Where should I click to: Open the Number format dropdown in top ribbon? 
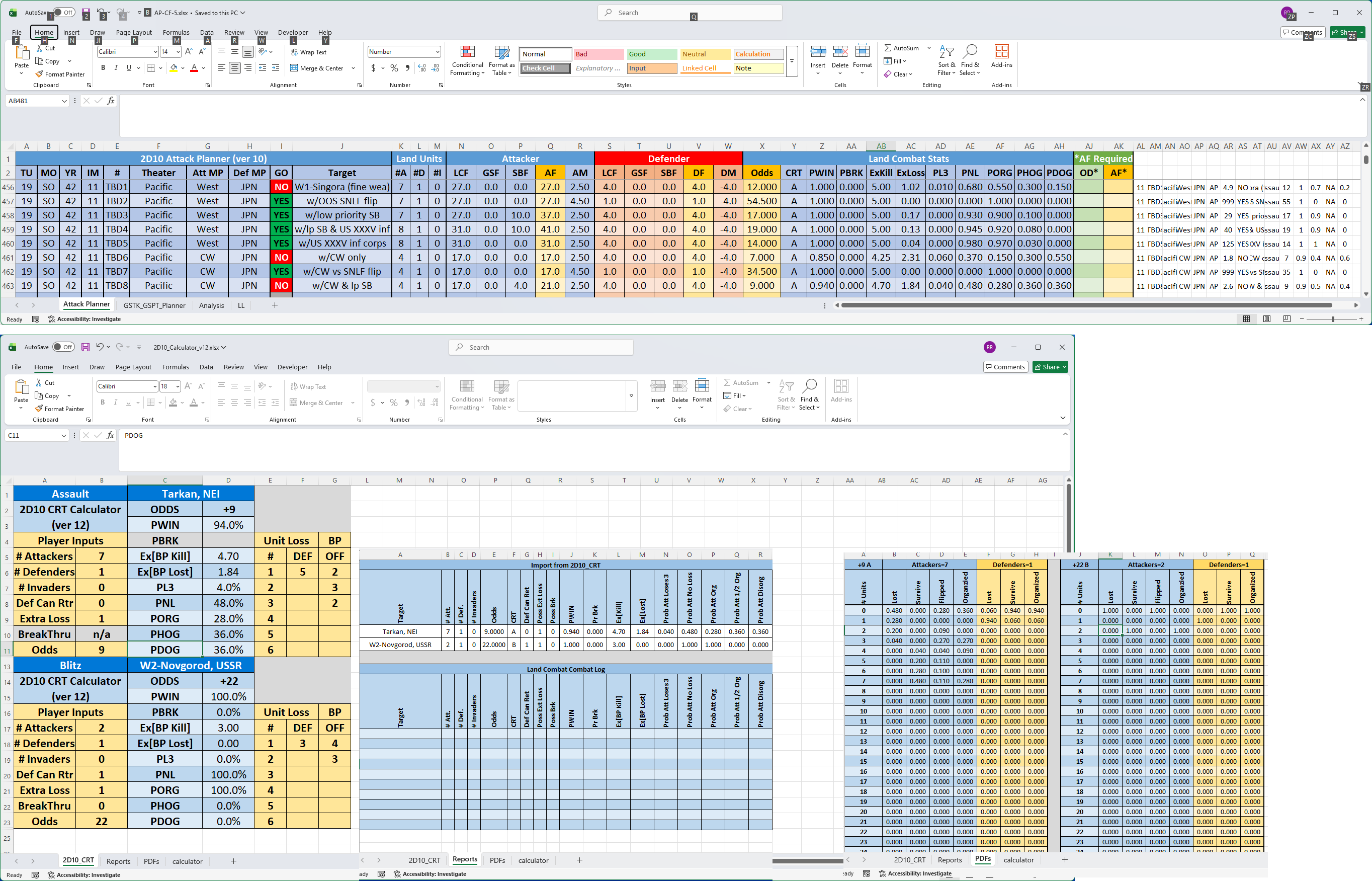[x=438, y=52]
